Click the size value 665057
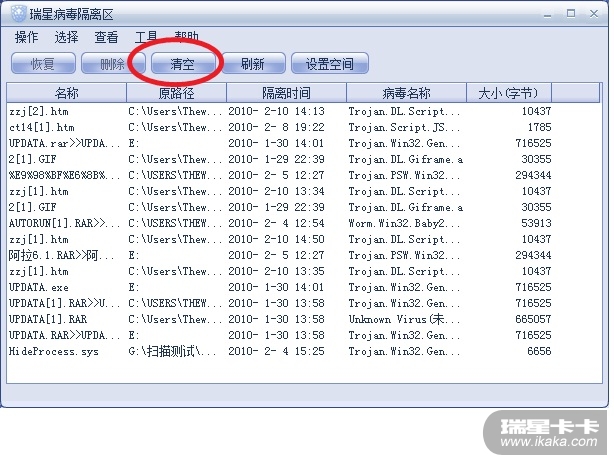This screenshot has height=460, width=614. click(x=533, y=319)
